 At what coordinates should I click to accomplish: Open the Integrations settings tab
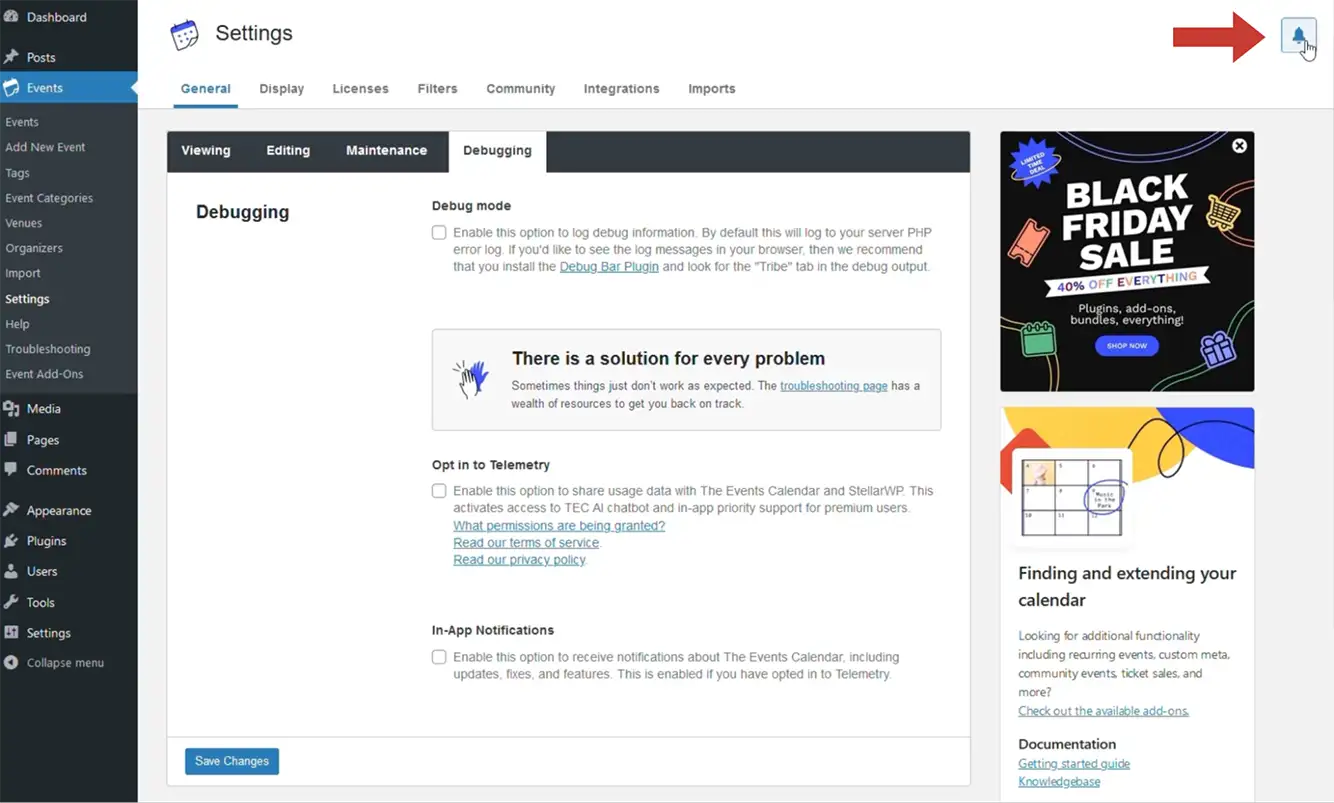point(621,89)
